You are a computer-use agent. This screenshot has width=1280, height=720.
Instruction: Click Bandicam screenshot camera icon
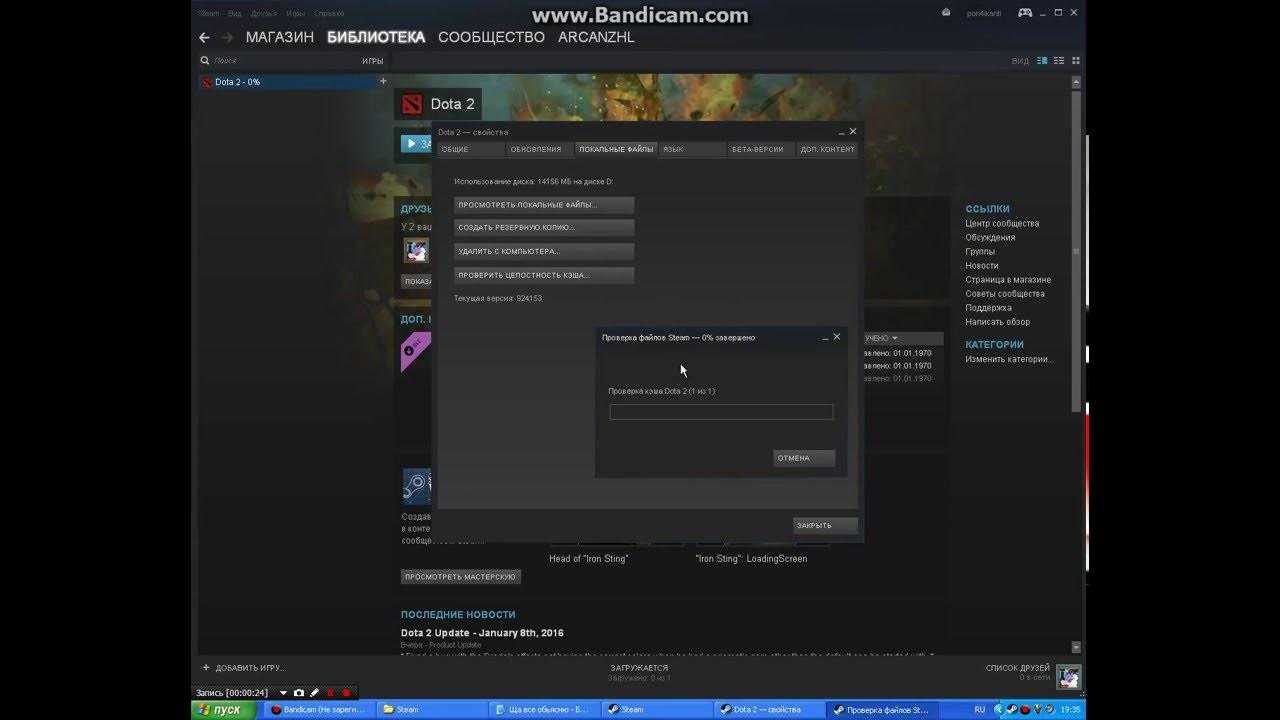tap(299, 692)
